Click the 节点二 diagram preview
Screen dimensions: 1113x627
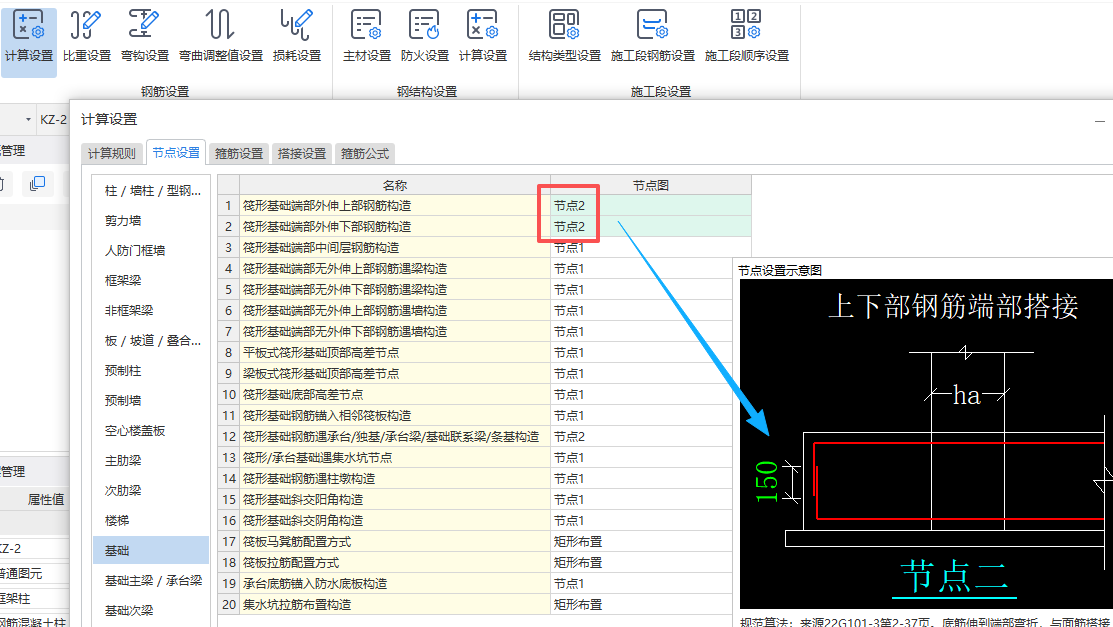pyautogui.click(x=926, y=444)
